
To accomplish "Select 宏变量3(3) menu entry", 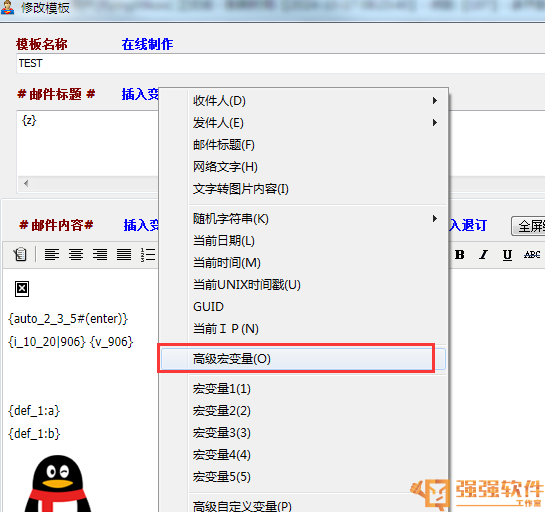I will [302, 433].
